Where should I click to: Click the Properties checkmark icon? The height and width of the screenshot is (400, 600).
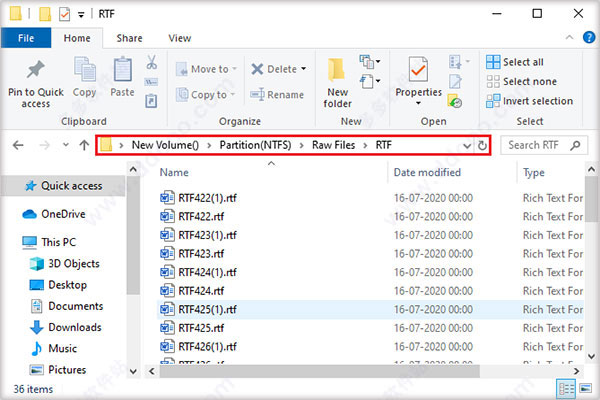click(x=418, y=69)
